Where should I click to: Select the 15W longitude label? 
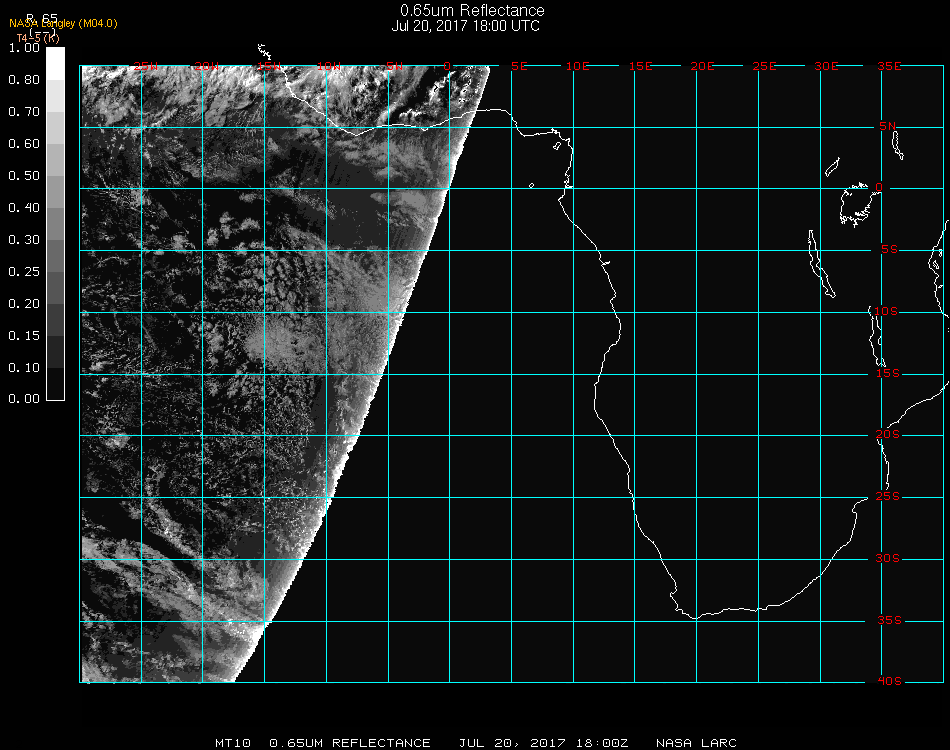coord(268,66)
